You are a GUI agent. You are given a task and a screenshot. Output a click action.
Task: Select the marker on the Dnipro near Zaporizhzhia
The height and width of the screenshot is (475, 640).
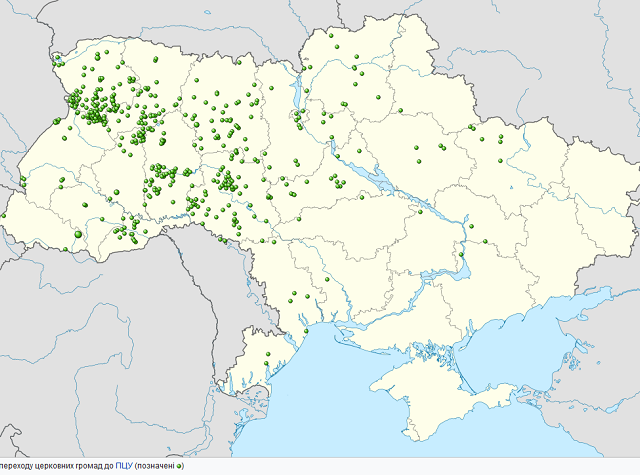click(x=462, y=255)
